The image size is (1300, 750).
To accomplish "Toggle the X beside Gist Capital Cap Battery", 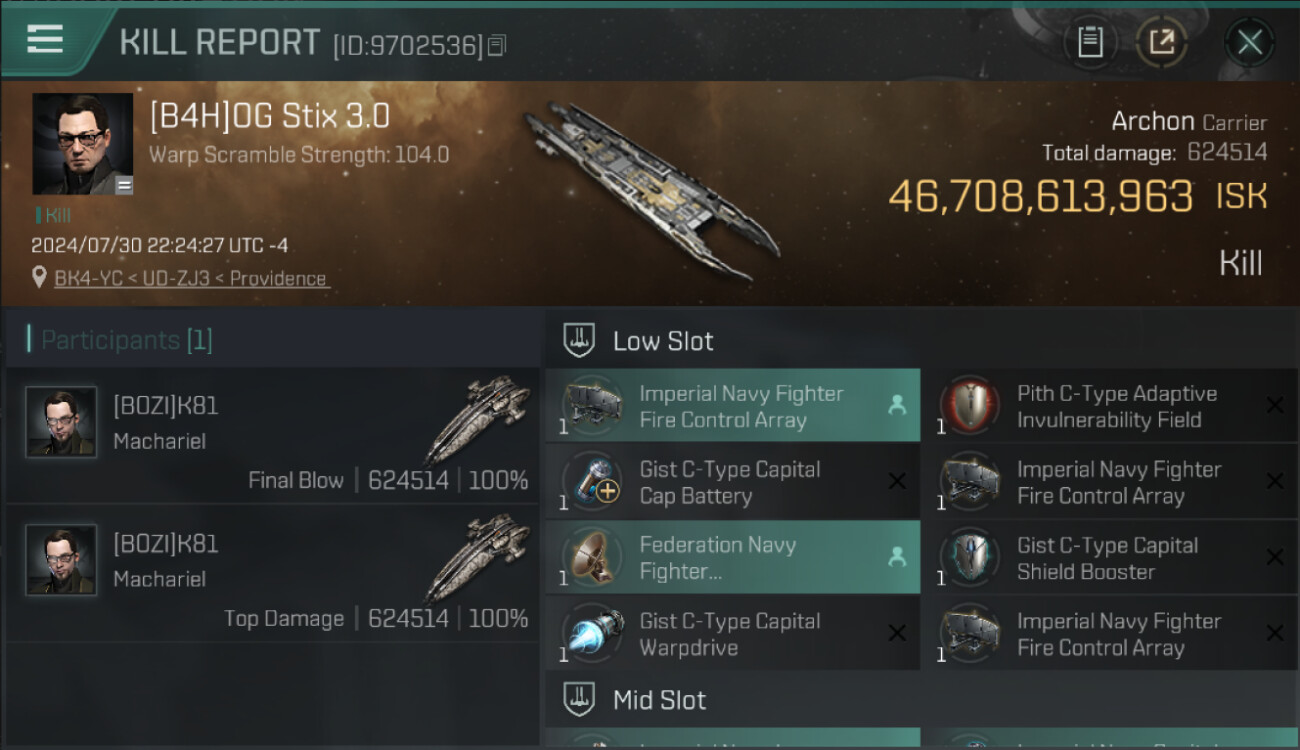I will pyautogui.click(x=897, y=482).
